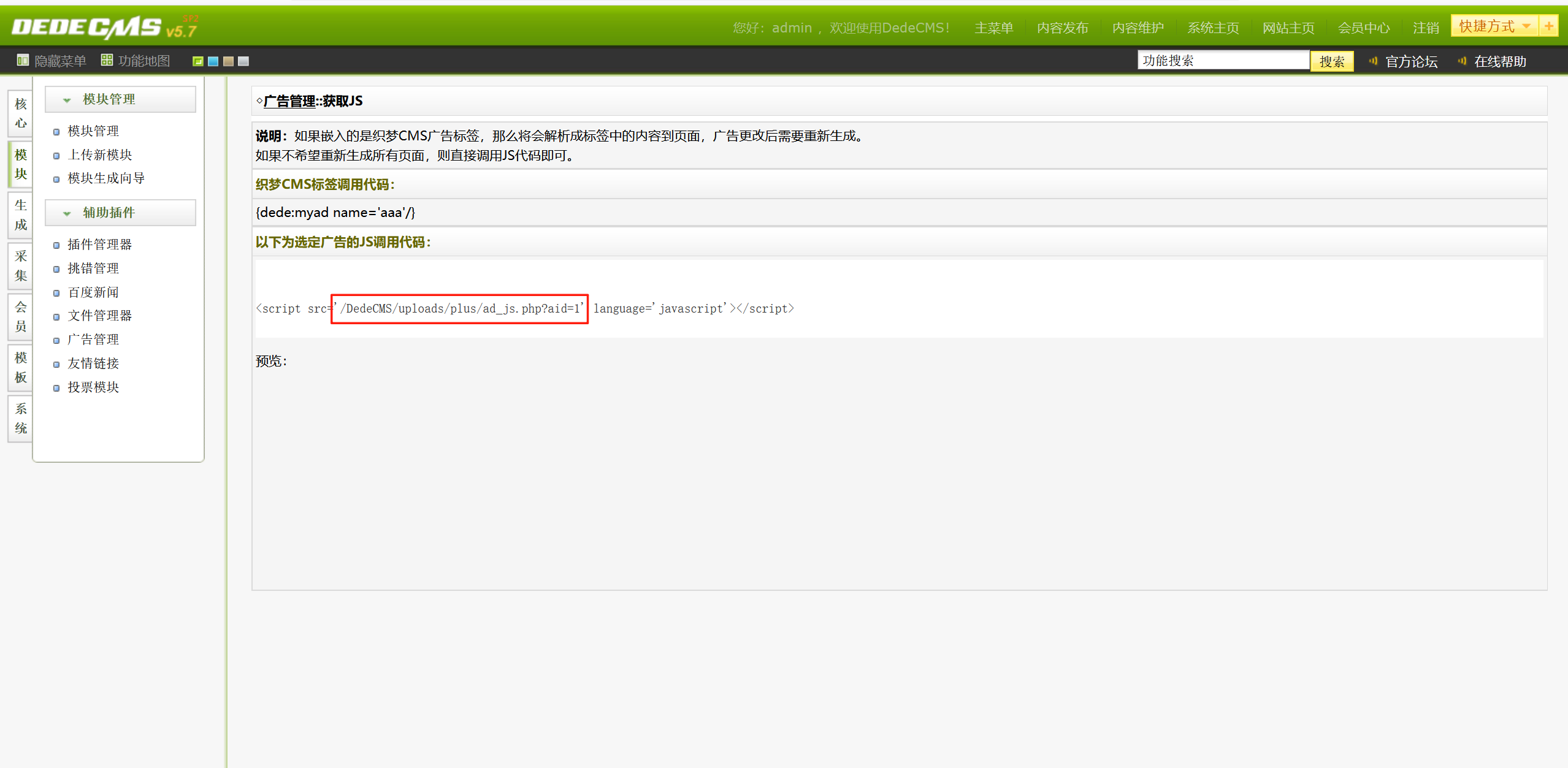
Task: Click the 隐藏菜单 label
Action: pos(60,61)
